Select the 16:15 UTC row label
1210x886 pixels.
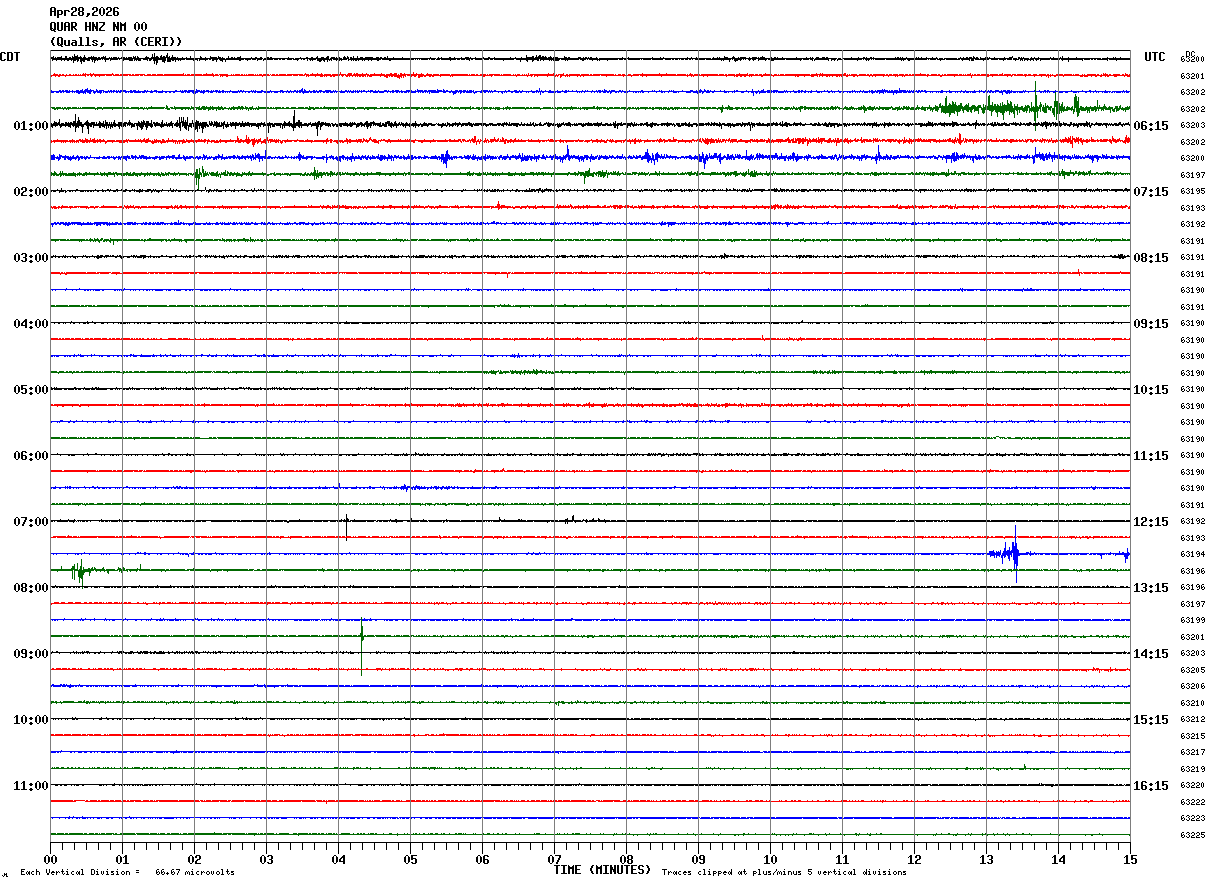[x=1151, y=786]
